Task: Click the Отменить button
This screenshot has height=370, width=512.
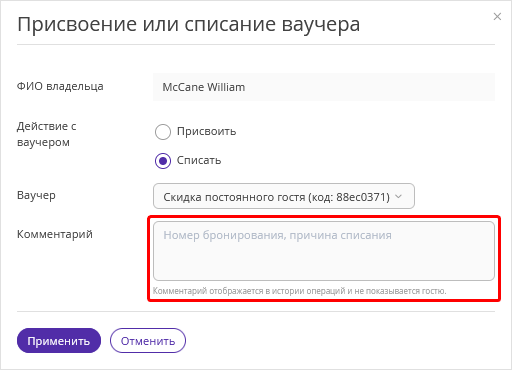Action: (148, 341)
